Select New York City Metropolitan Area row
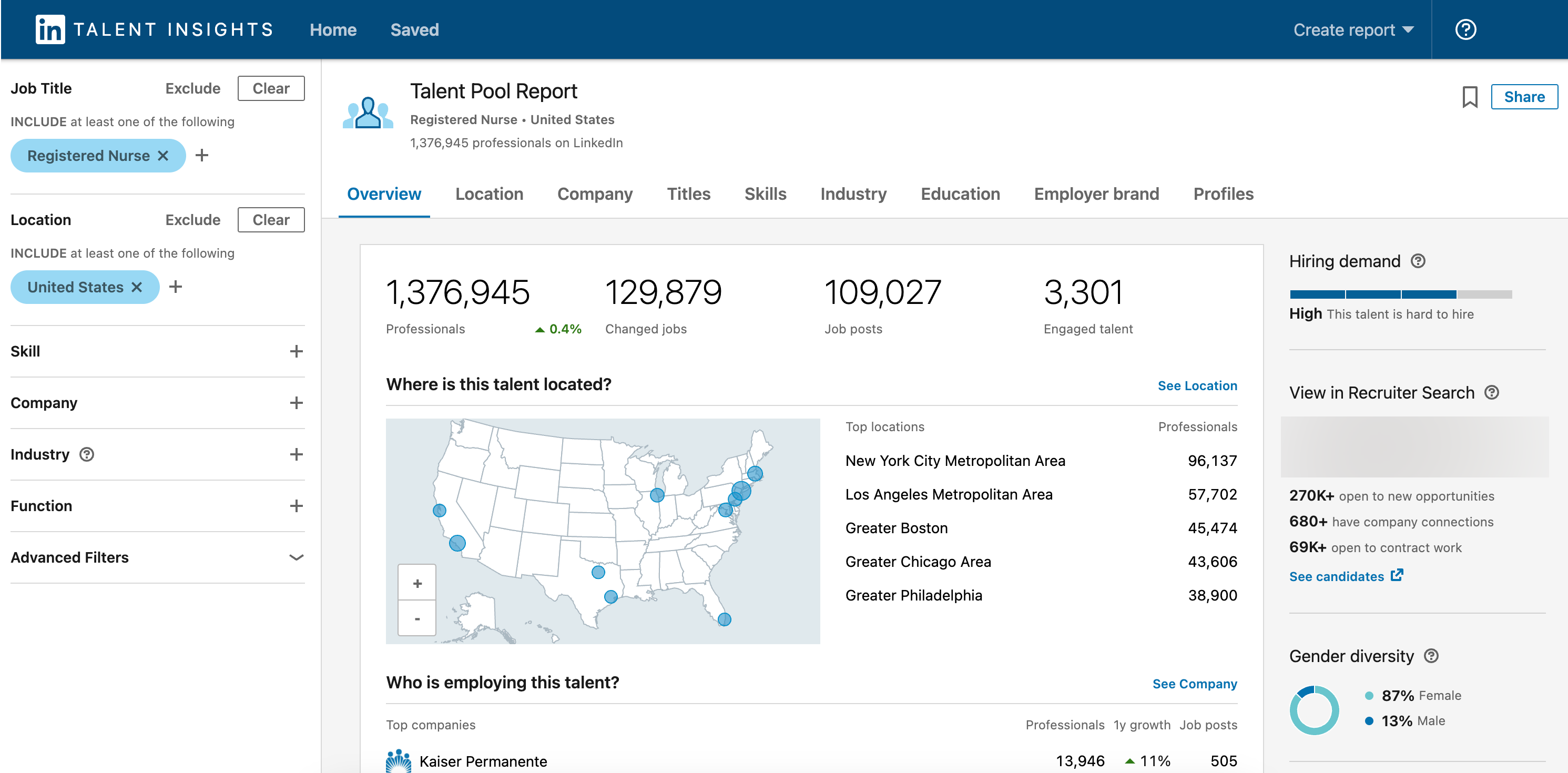The image size is (1568, 773). click(1041, 461)
